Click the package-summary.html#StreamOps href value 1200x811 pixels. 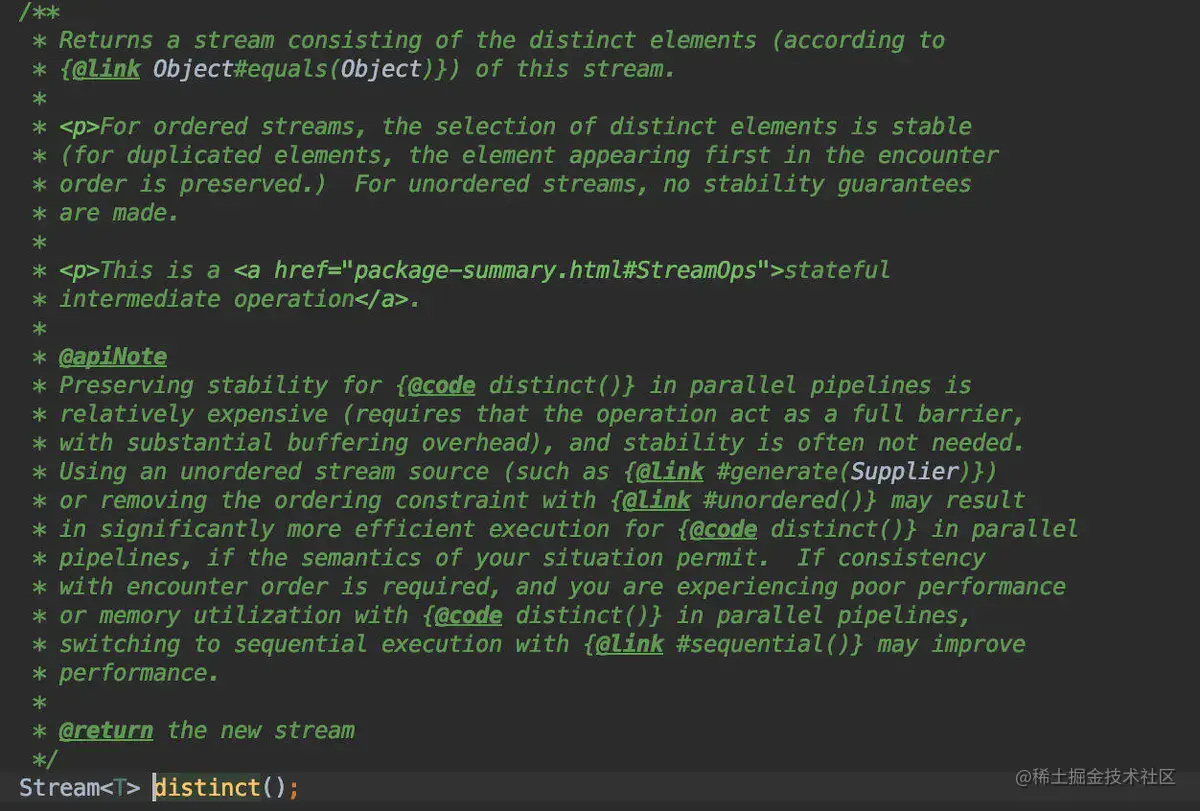tap(556, 270)
